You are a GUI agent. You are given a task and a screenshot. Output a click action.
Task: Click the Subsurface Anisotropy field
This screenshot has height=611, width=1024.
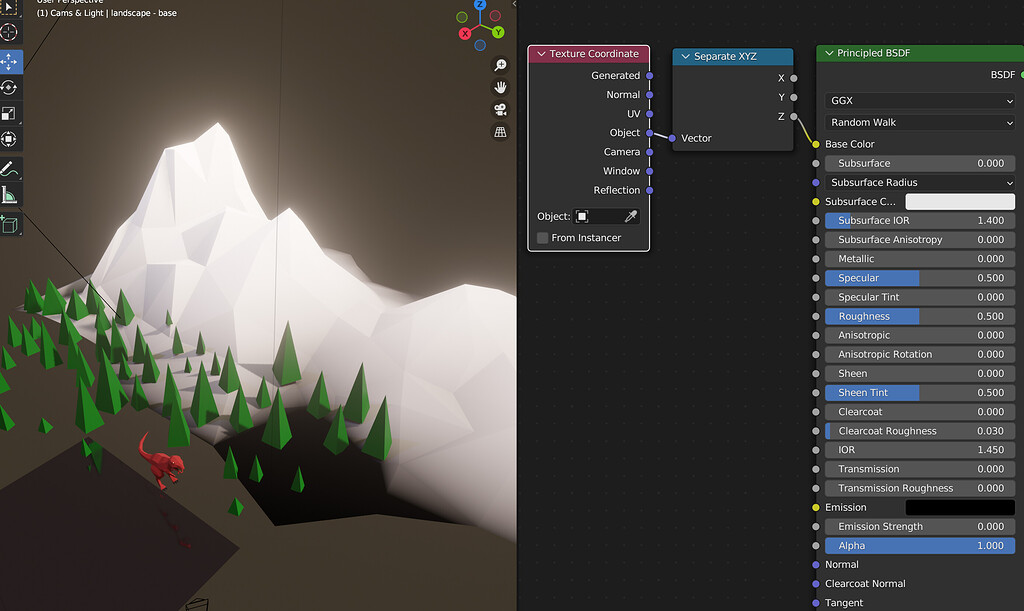pos(920,240)
